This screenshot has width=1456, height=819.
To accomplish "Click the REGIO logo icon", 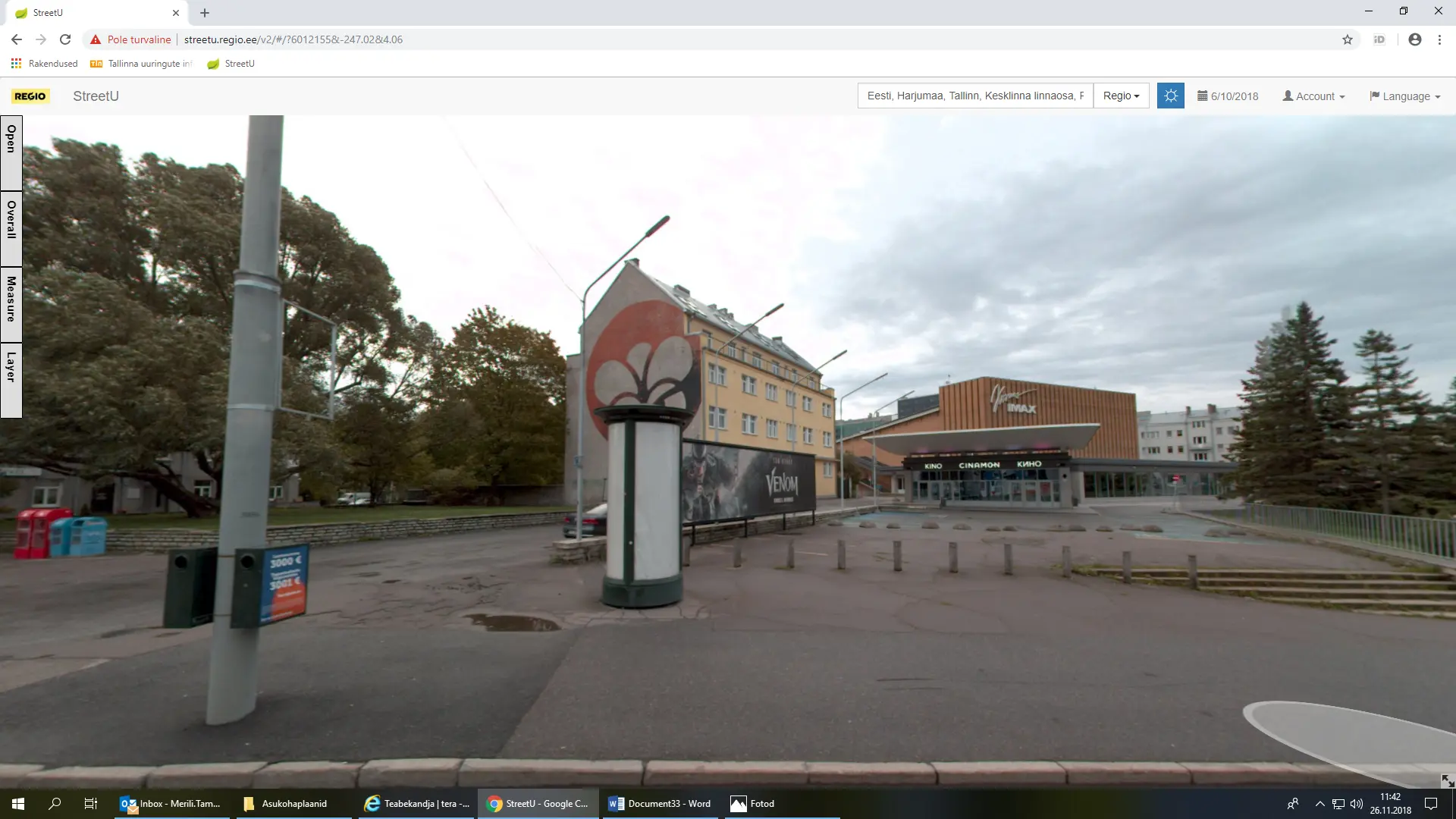I will point(30,96).
